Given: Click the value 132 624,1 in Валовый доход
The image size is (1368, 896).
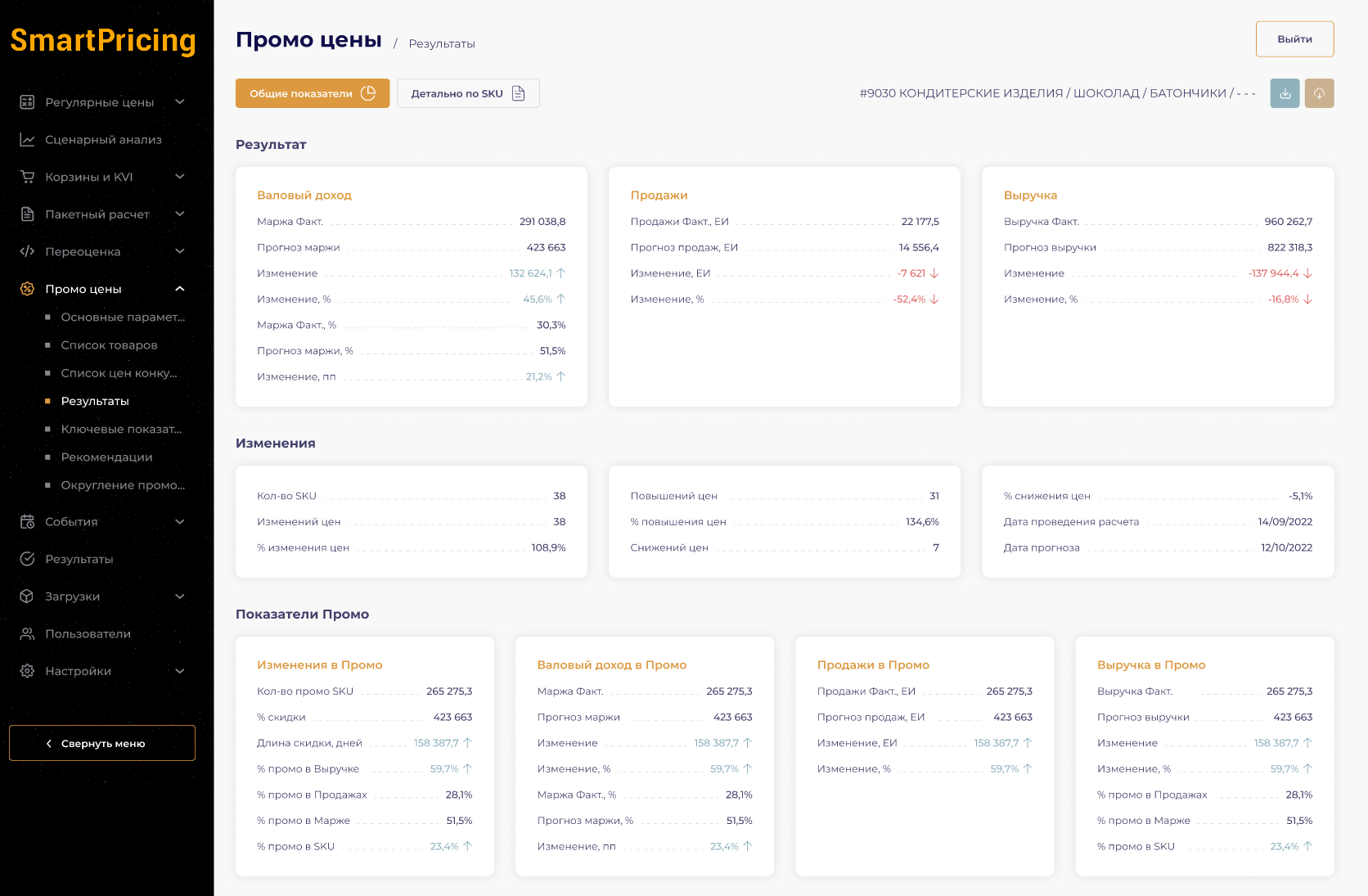Looking at the screenshot, I should pos(530,273).
